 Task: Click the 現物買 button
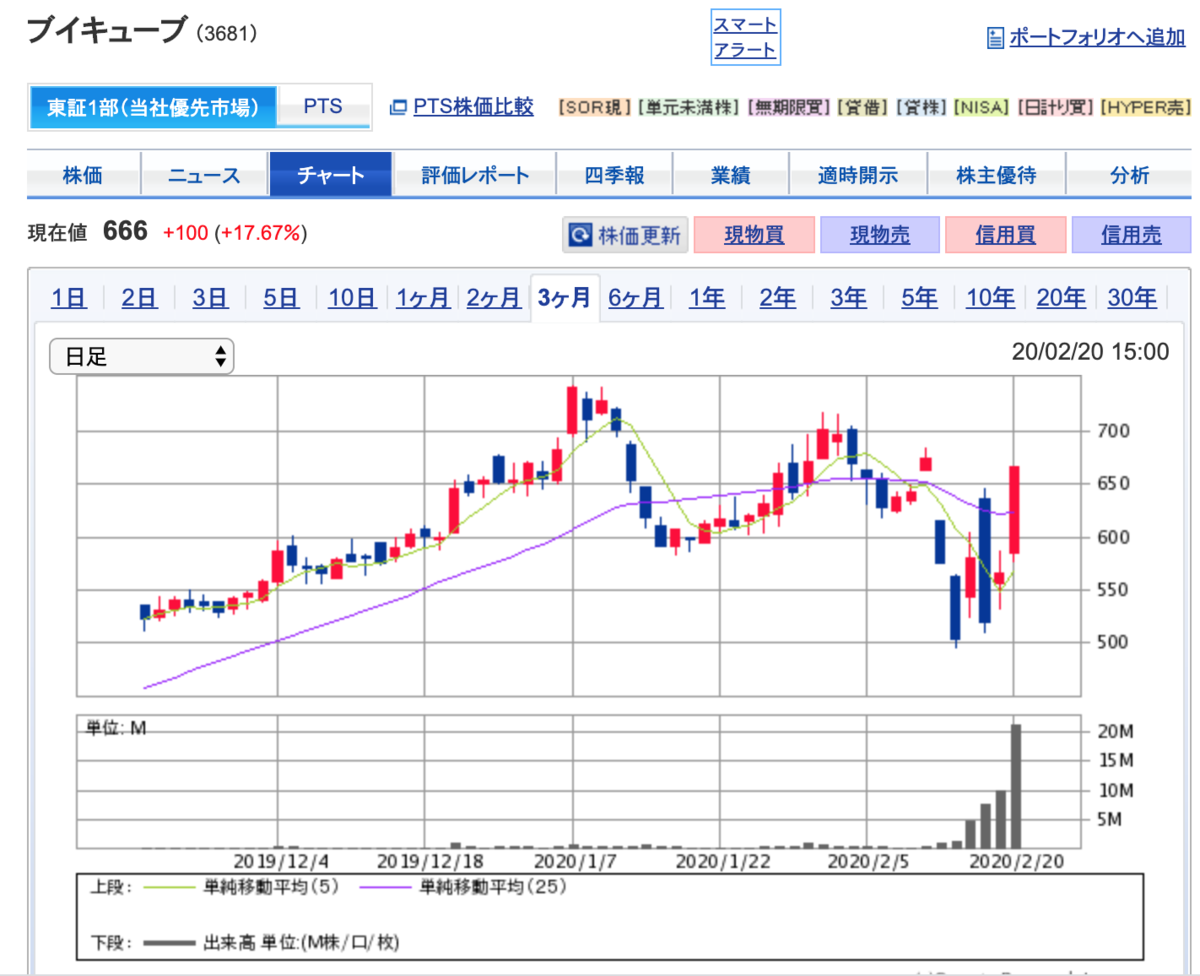tap(754, 235)
